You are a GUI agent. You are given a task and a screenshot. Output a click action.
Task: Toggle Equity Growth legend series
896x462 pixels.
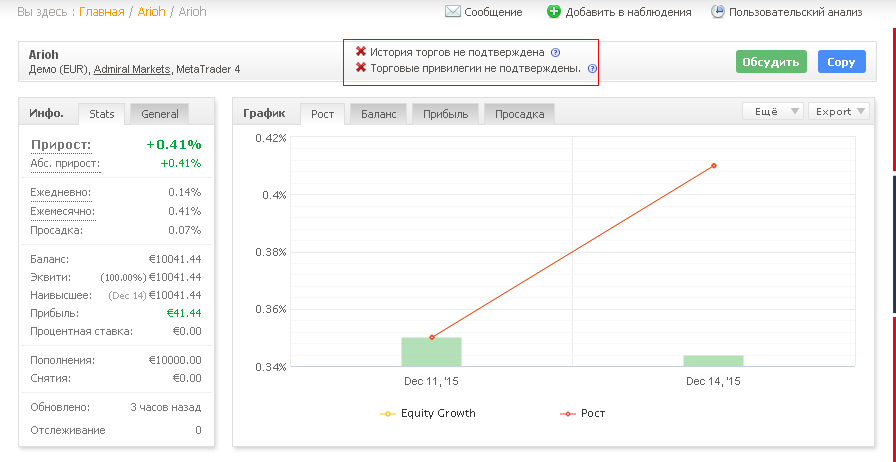click(427, 413)
